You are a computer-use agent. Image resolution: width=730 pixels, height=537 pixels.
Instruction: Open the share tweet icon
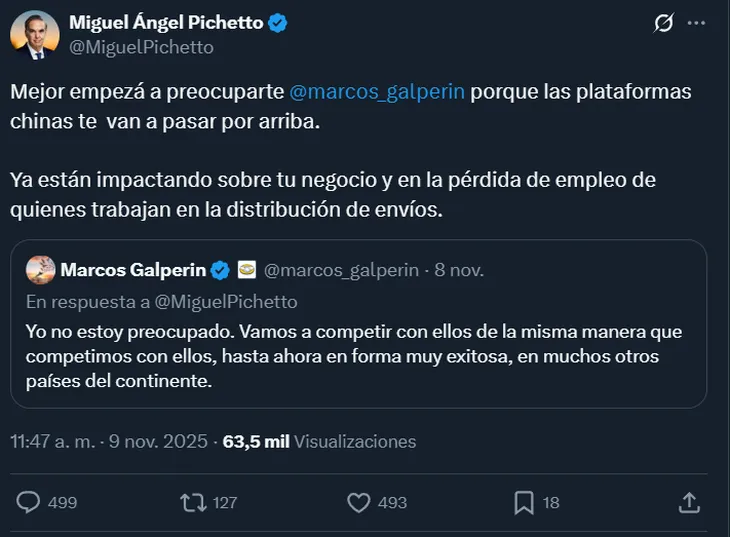(688, 501)
